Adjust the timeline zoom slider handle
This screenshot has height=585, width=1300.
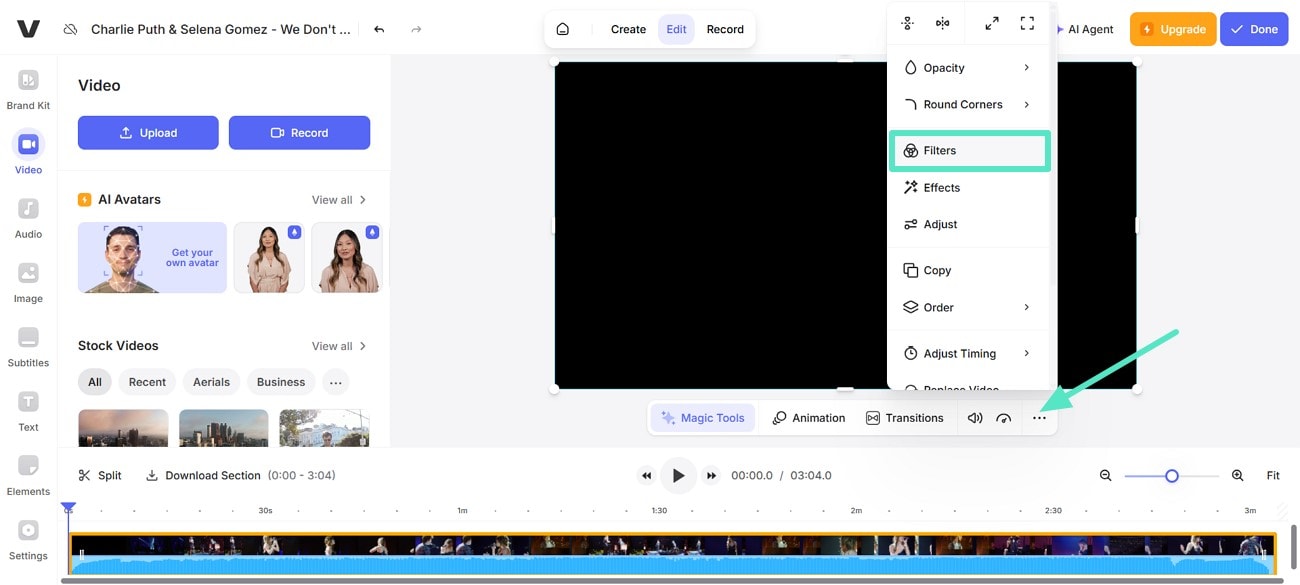tap(1172, 476)
